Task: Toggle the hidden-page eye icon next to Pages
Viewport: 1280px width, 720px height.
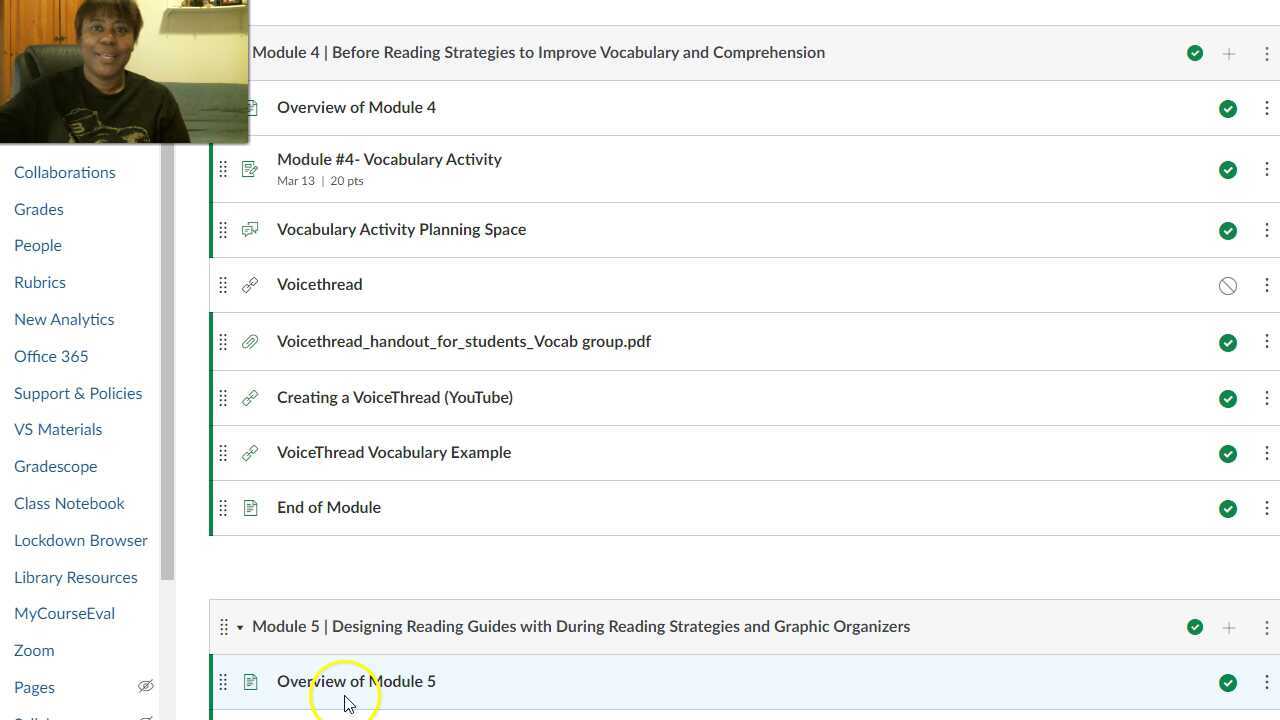Action: [x=146, y=686]
